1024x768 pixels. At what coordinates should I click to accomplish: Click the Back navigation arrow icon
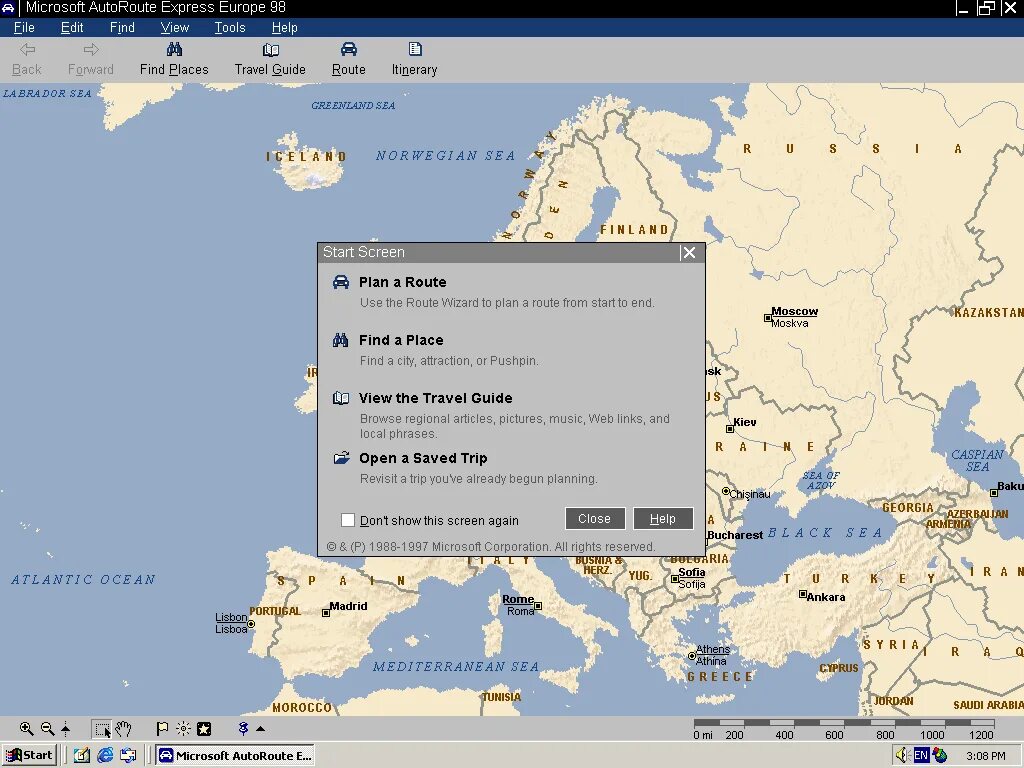tap(27, 50)
